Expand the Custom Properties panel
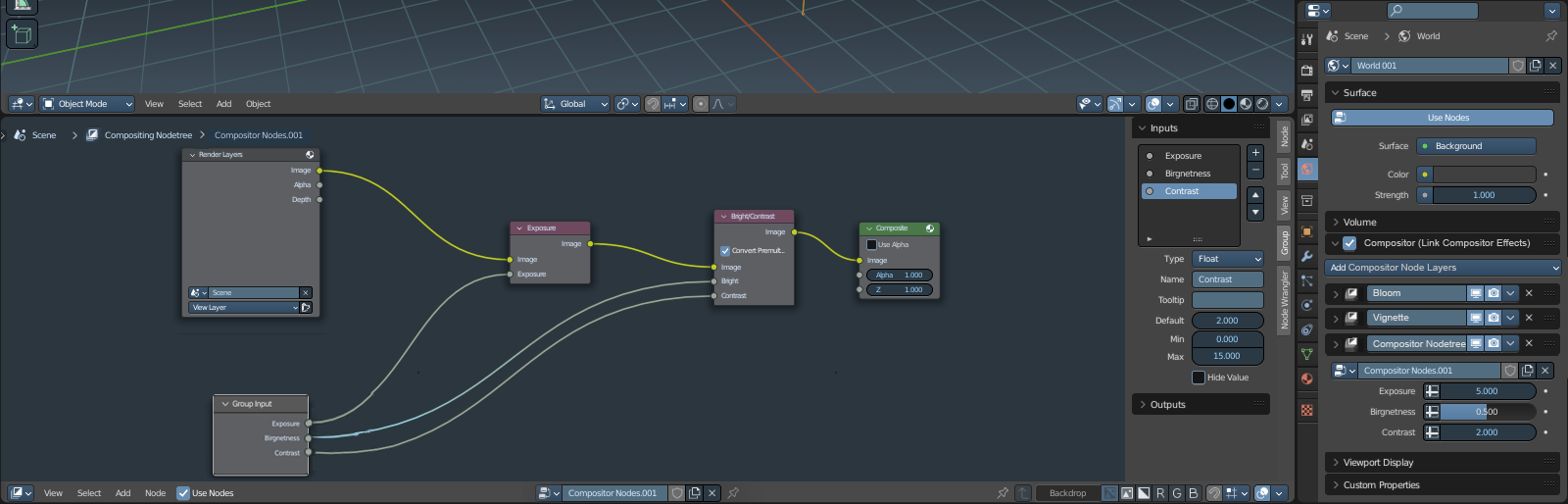This screenshot has width=1568, height=504. point(1443,484)
